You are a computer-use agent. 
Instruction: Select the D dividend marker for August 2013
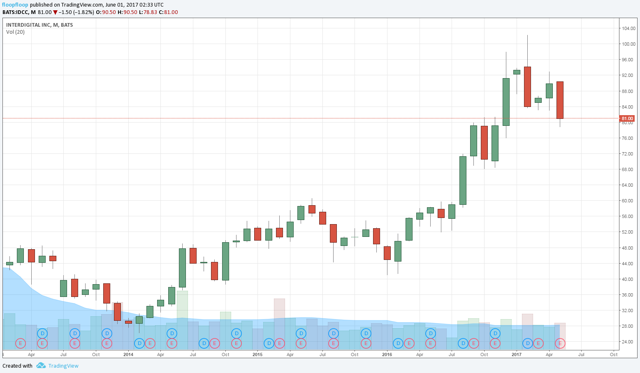click(x=75, y=333)
